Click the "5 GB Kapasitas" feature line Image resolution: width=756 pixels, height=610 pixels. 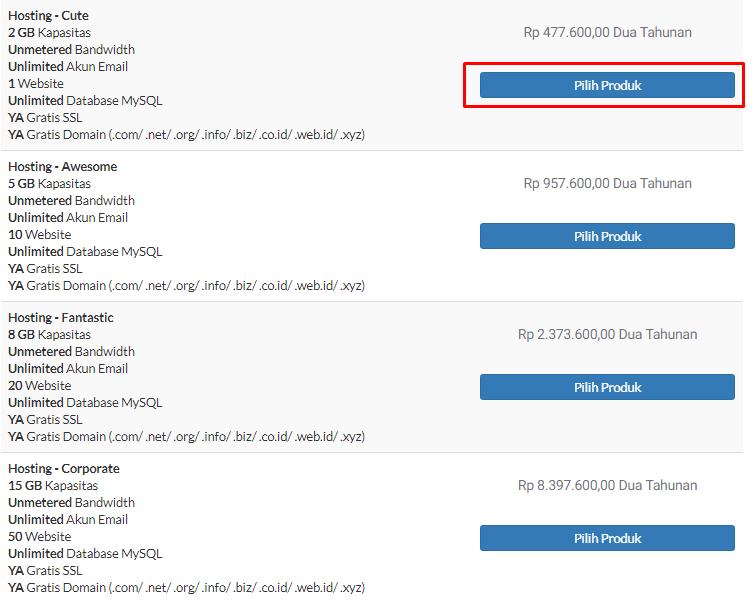pos(49,184)
